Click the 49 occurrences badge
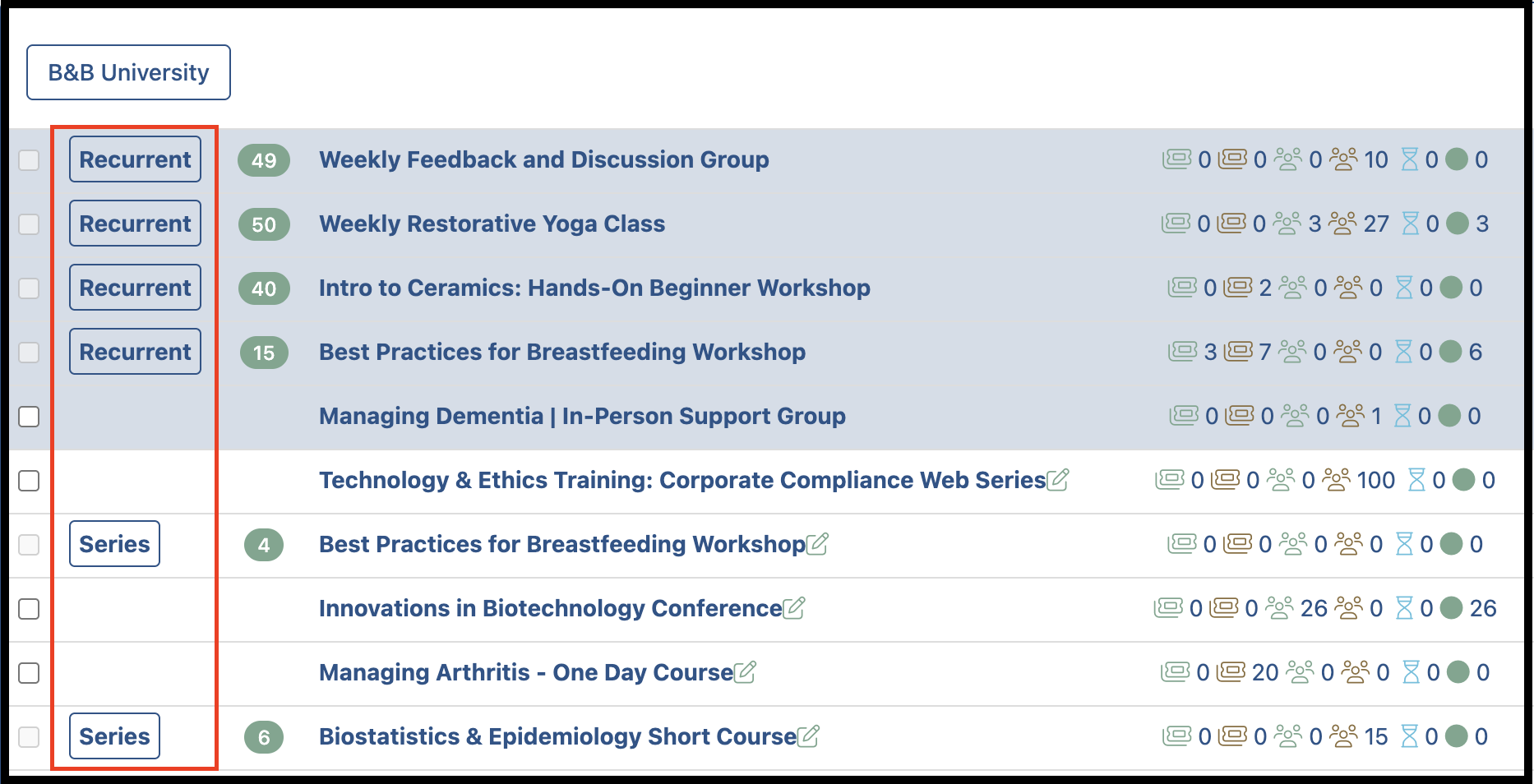This screenshot has width=1534, height=784. point(264,160)
